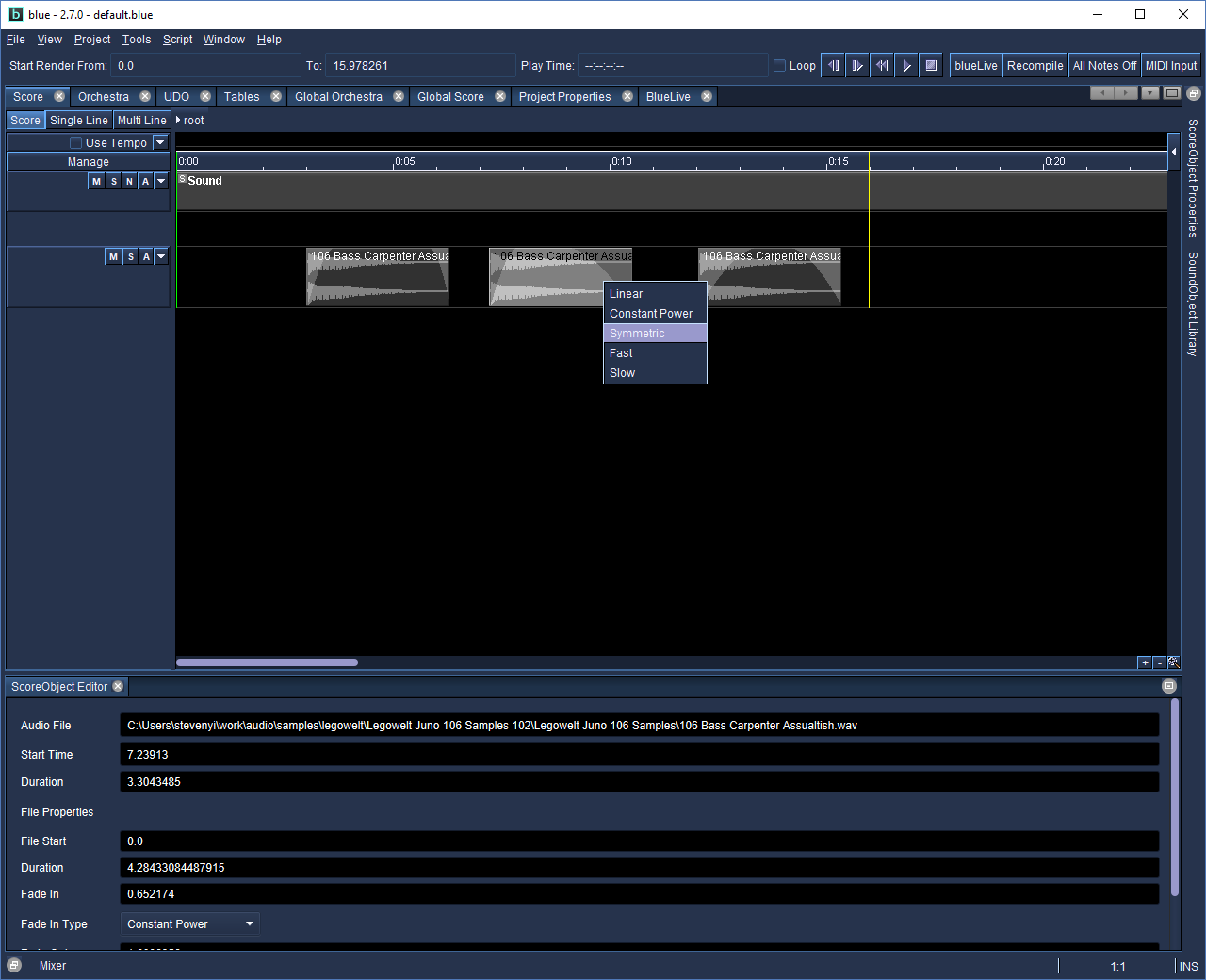The height and width of the screenshot is (980, 1206).
Task: Expand the audio layer options arrow beside the A button
Action: 161,257
